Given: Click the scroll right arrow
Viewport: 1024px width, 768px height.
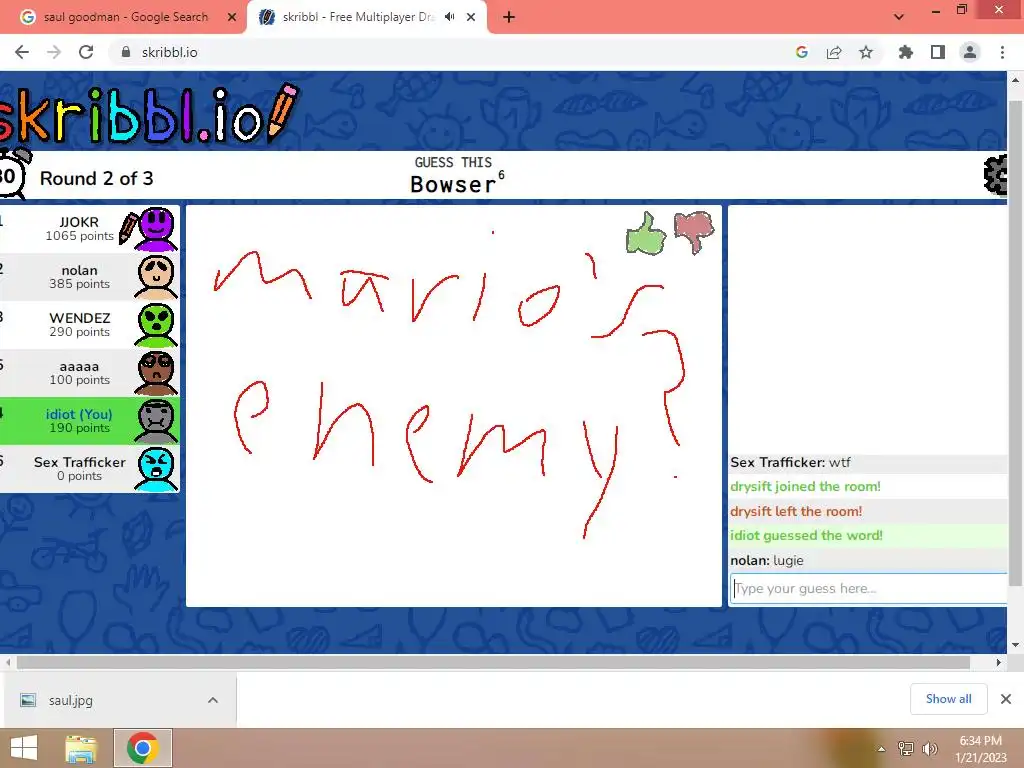Looking at the screenshot, I should tap(999, 662).
